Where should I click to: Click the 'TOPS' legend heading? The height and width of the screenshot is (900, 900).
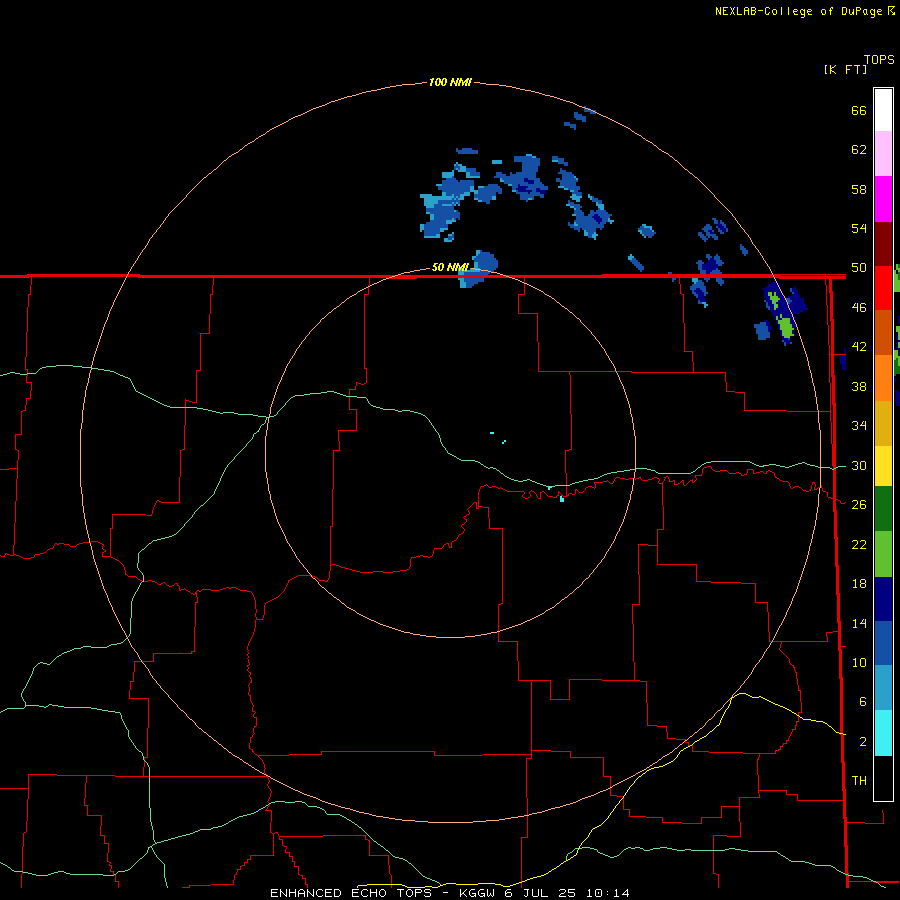[x=879, y=60]
